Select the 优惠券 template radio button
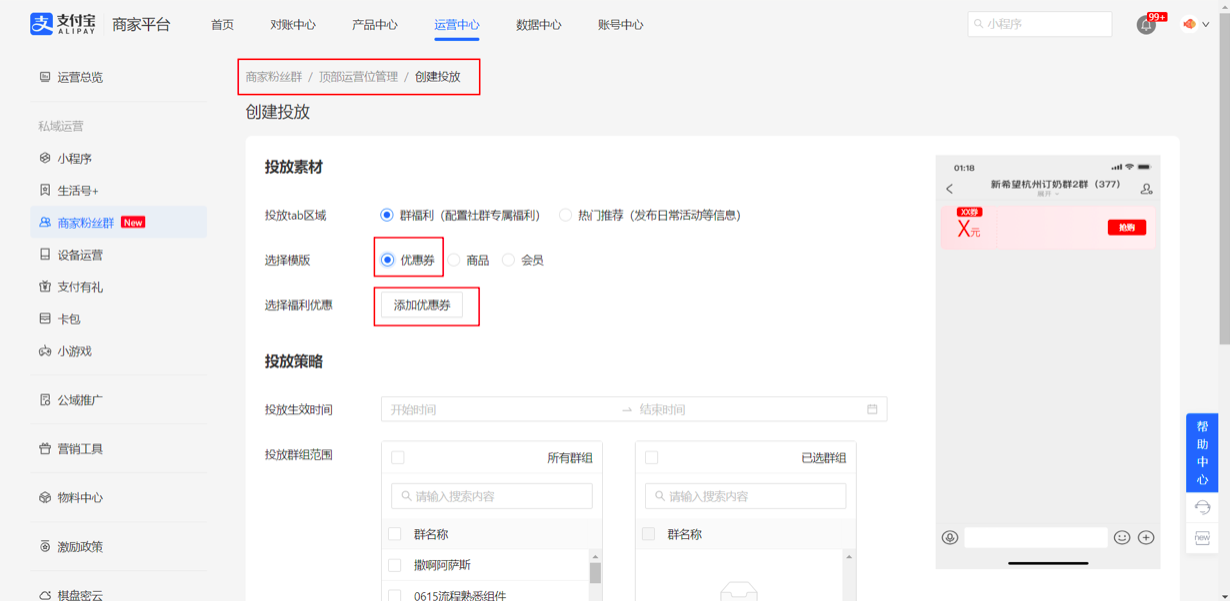Viewport: 1230px width, 601px height. [x=388, y=260]
